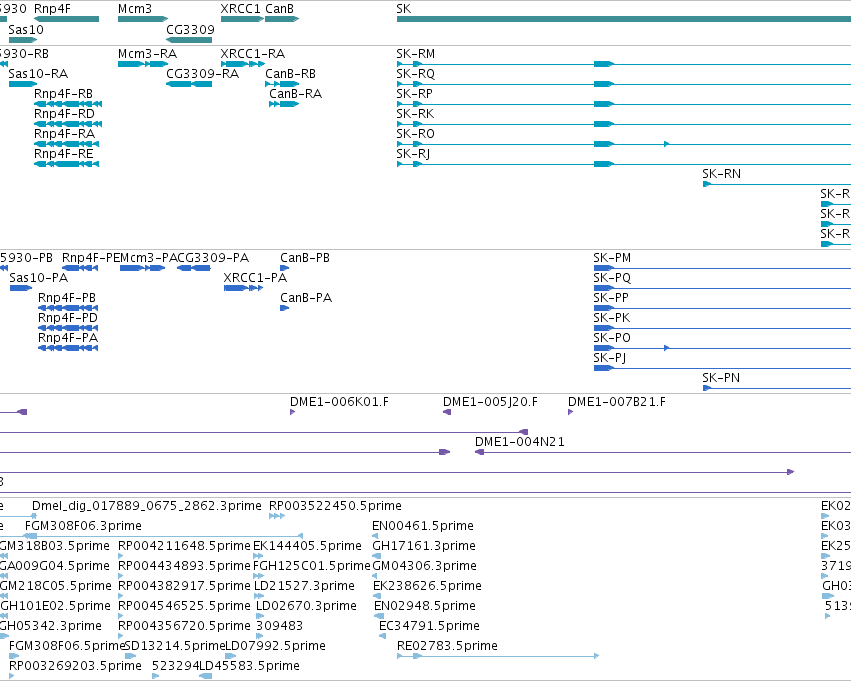Select the CanB-RA transcript
Viewport: 851px width, 681px height.
pos(284,104)
